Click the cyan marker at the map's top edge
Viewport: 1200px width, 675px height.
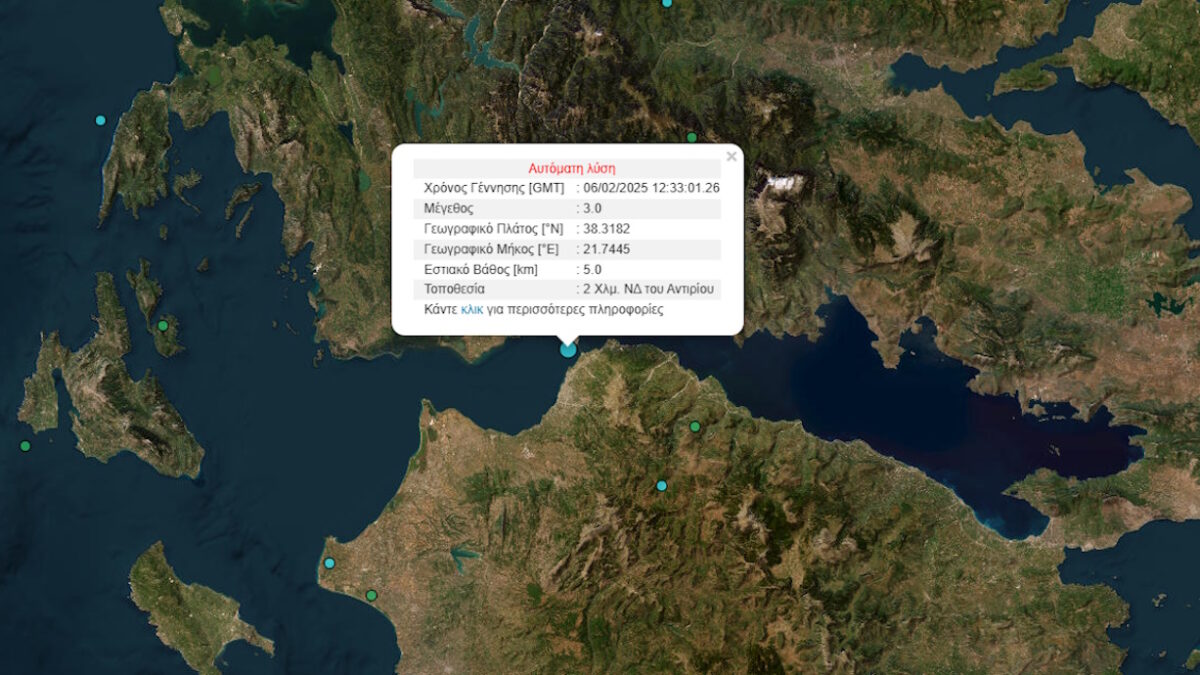click(x=667, y=3)
